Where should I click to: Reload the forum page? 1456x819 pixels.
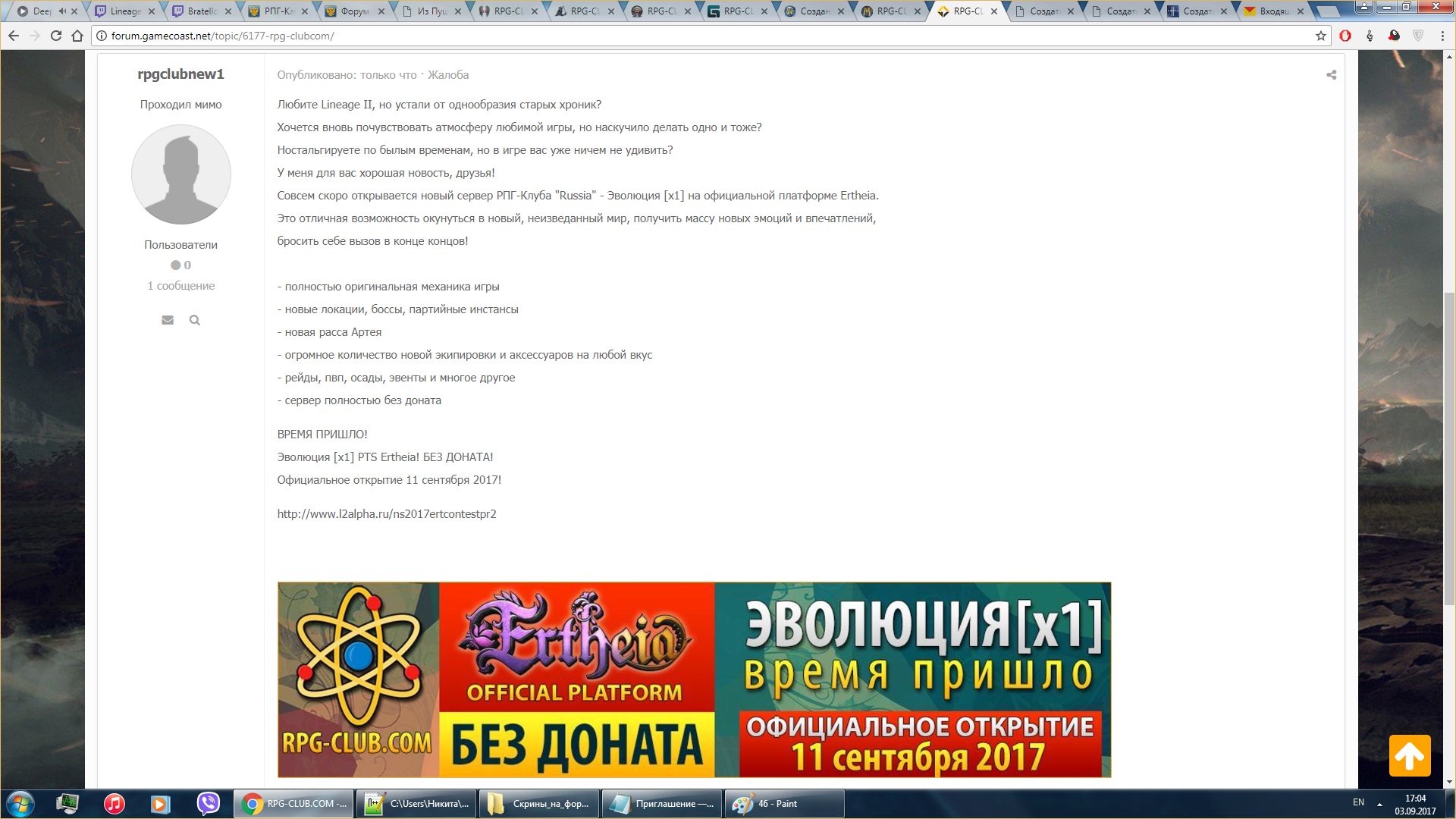[56, 36]
